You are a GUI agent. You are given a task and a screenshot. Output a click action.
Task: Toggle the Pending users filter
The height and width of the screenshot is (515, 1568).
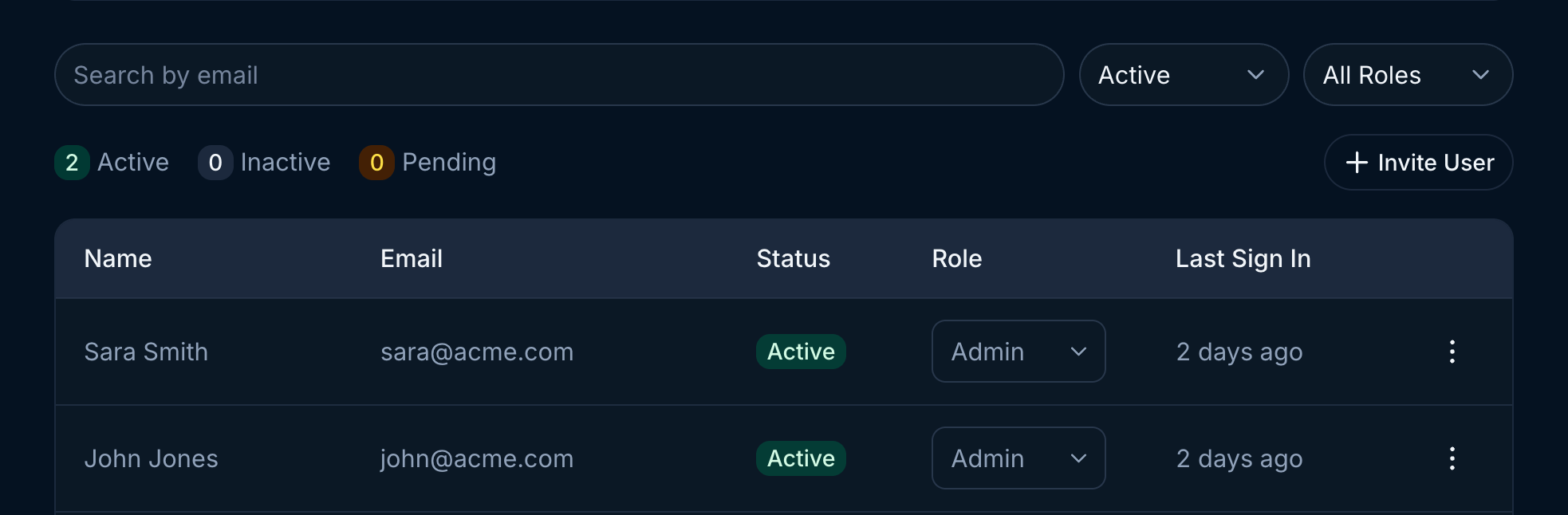(428, 163)
